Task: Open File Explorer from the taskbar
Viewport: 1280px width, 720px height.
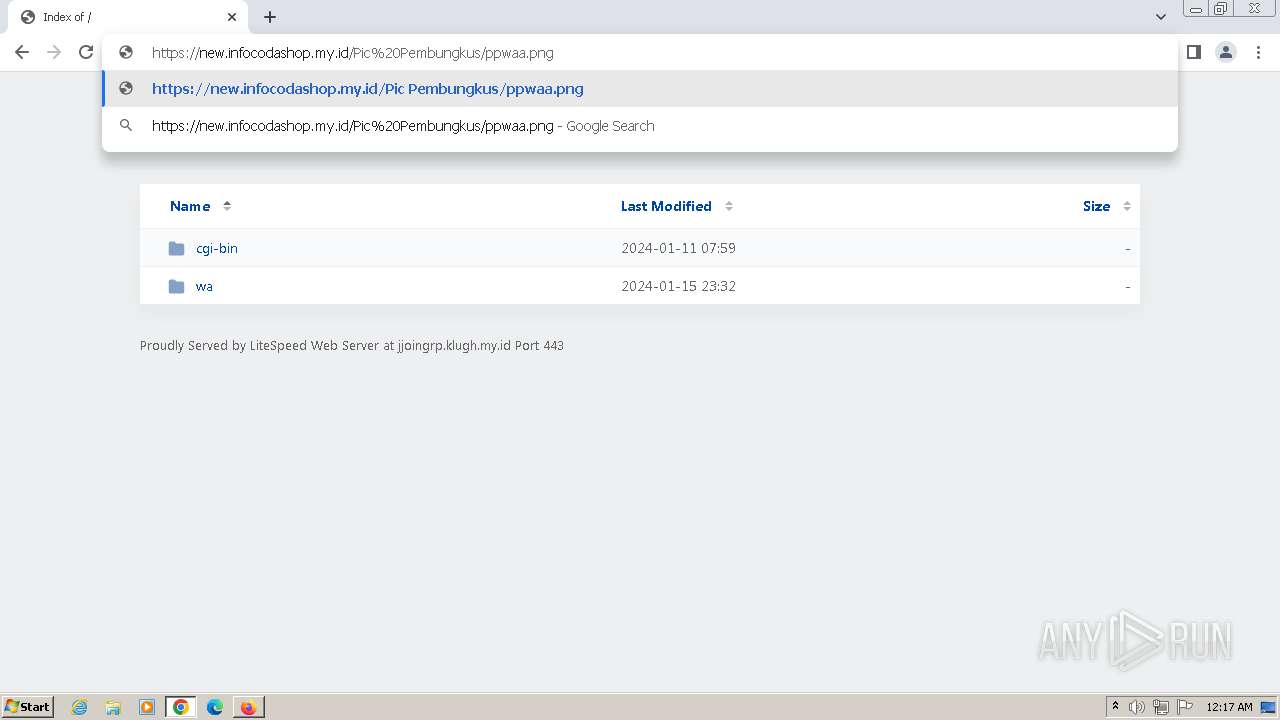Action: pos(113,707)
